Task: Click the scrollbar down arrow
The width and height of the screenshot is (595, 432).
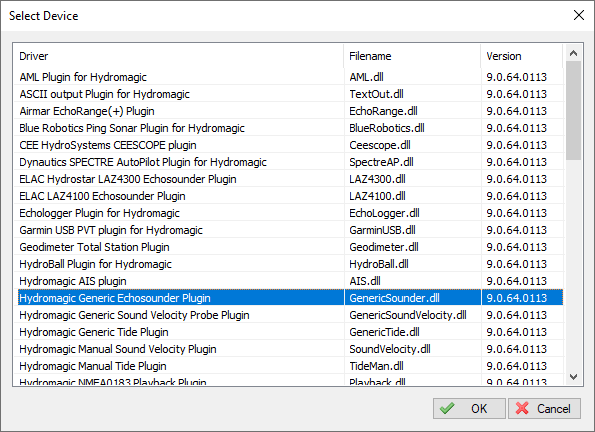Action: [573, 377]
